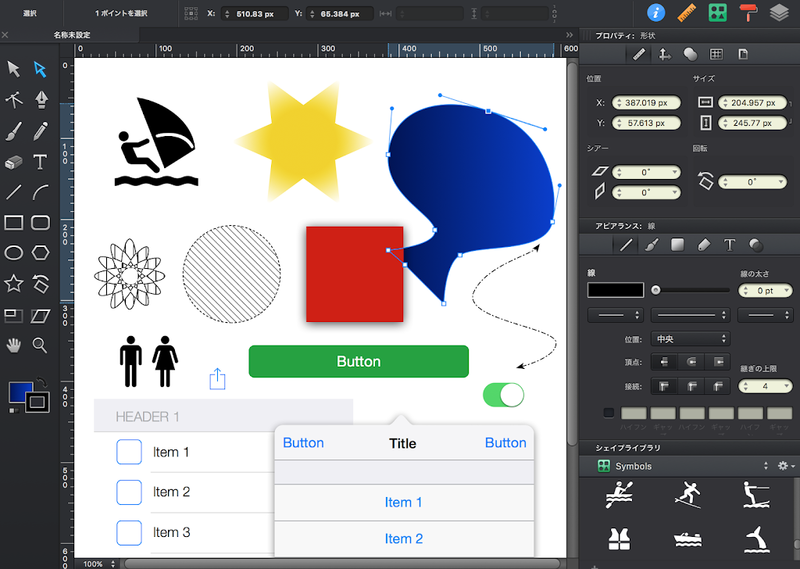Viewport: 800px width, 569px height.
Task: Activate the Zoom magnifier tool
Action: tap(41, 345)
